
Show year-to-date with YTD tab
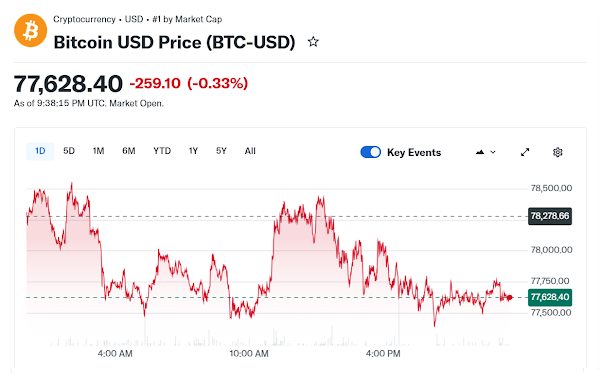point(162,151)
